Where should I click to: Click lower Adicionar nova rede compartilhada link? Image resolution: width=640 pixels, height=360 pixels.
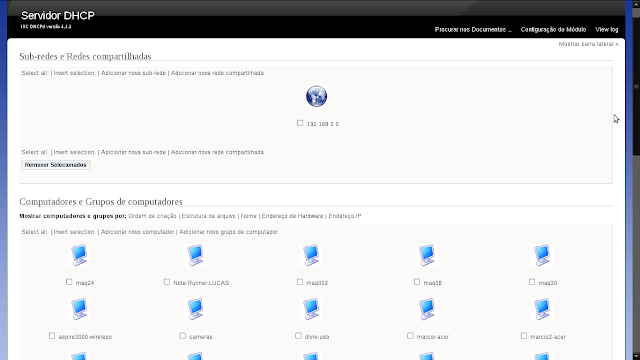coord(217,152)
